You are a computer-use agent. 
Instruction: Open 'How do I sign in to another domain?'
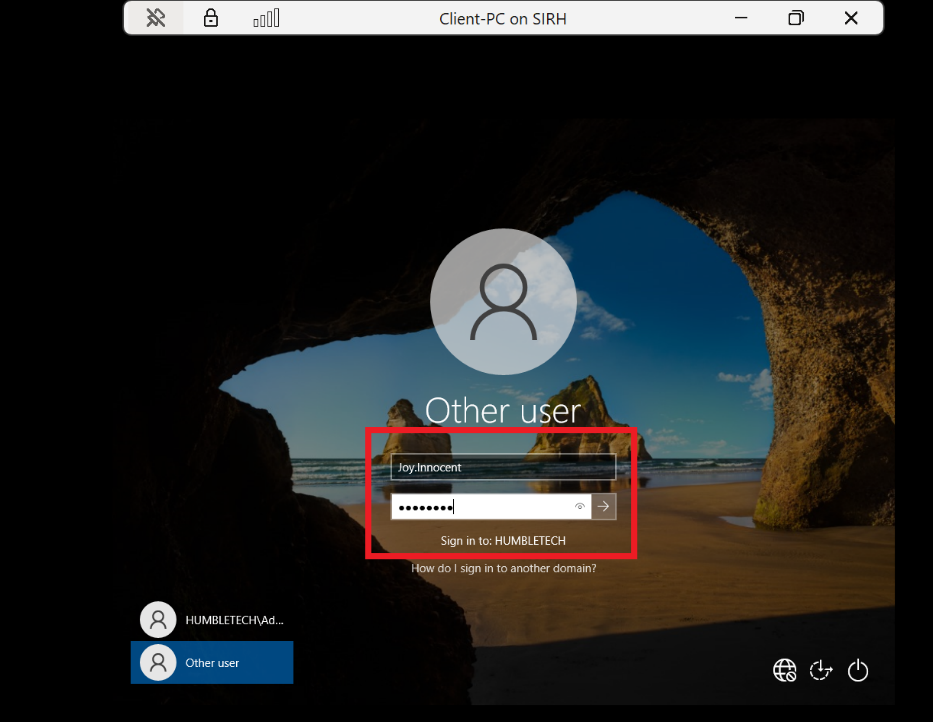[503, 568]
